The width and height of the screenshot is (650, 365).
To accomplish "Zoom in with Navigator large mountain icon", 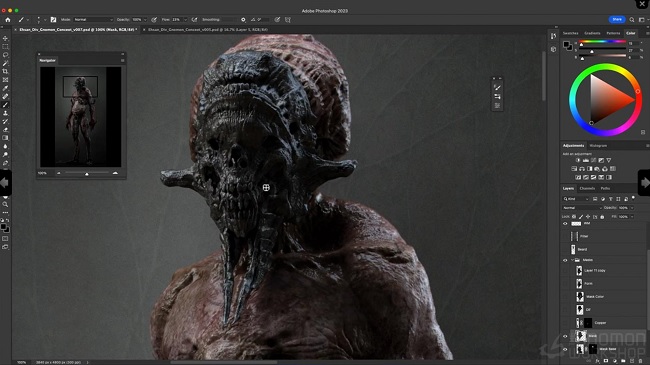I will (x=115, y=173).
